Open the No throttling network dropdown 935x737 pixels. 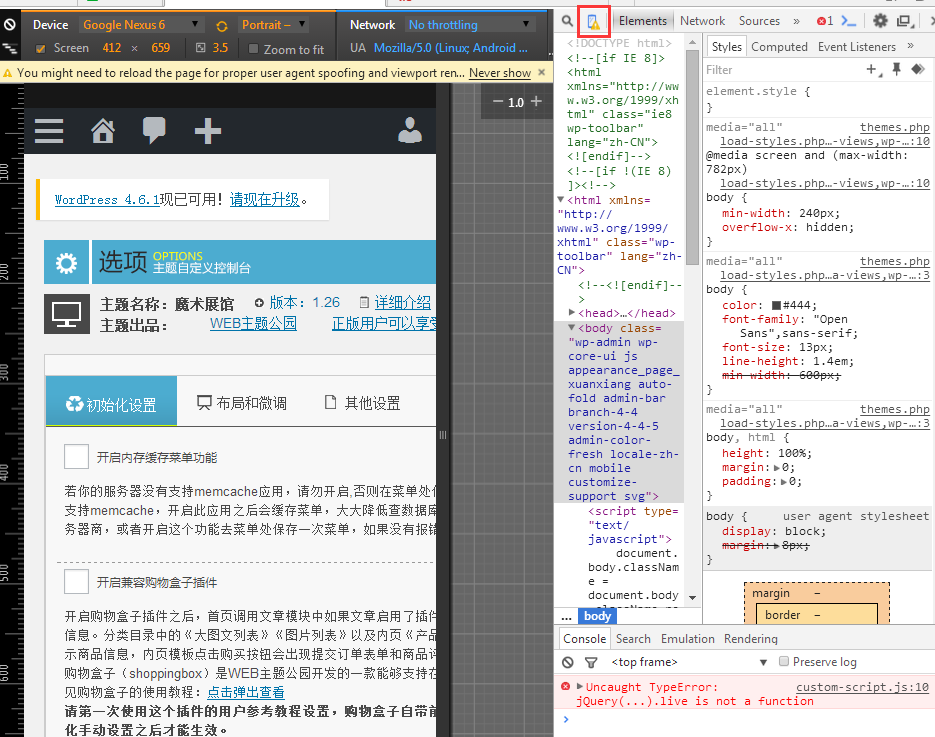tap(470, 24)
